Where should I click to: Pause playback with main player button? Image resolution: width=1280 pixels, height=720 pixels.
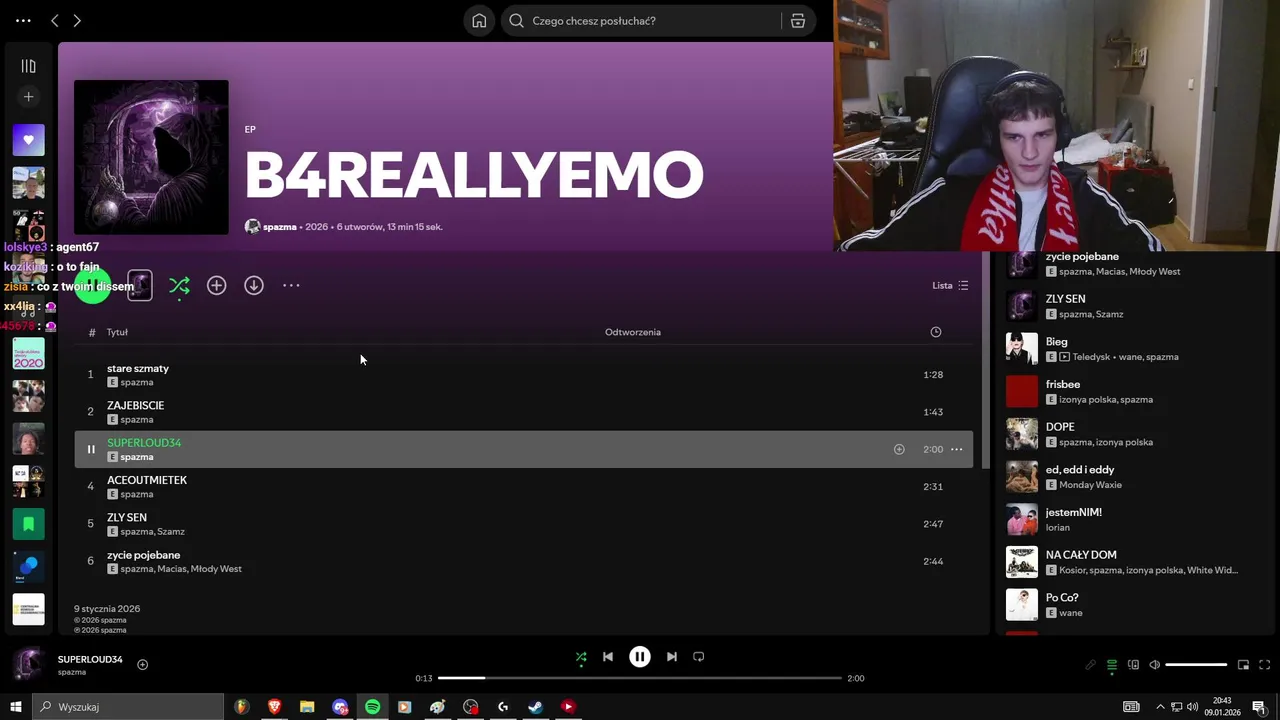(x=640, y=657)
